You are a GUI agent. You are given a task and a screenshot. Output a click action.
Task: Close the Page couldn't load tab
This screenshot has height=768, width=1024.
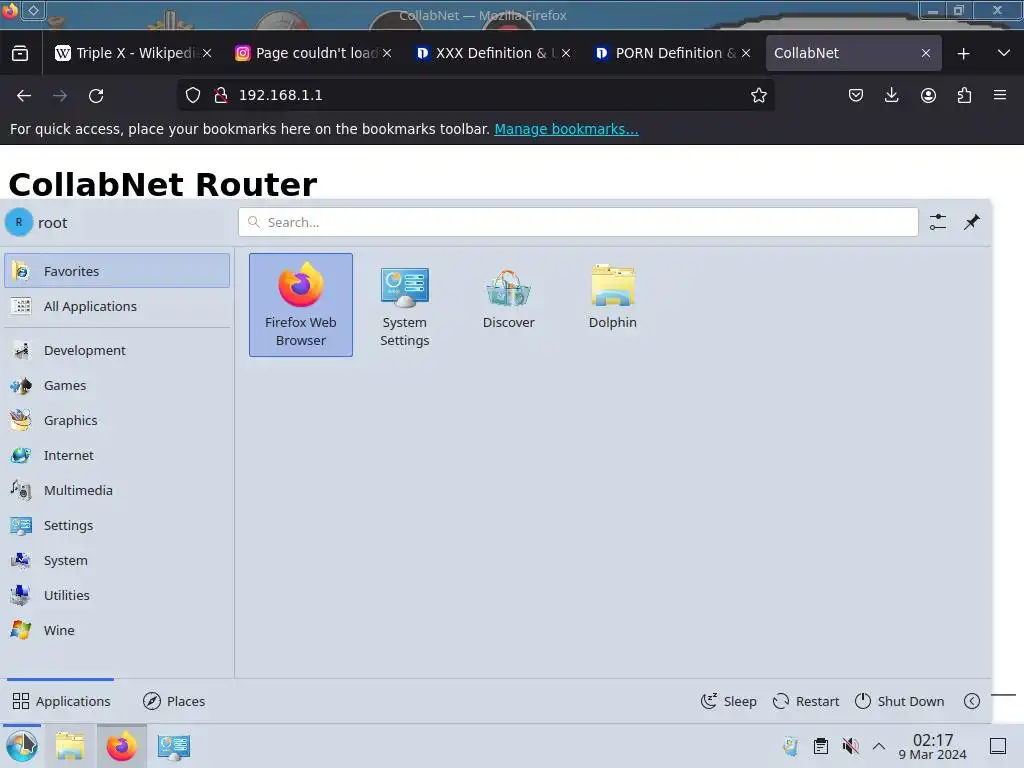coord(387,53)
